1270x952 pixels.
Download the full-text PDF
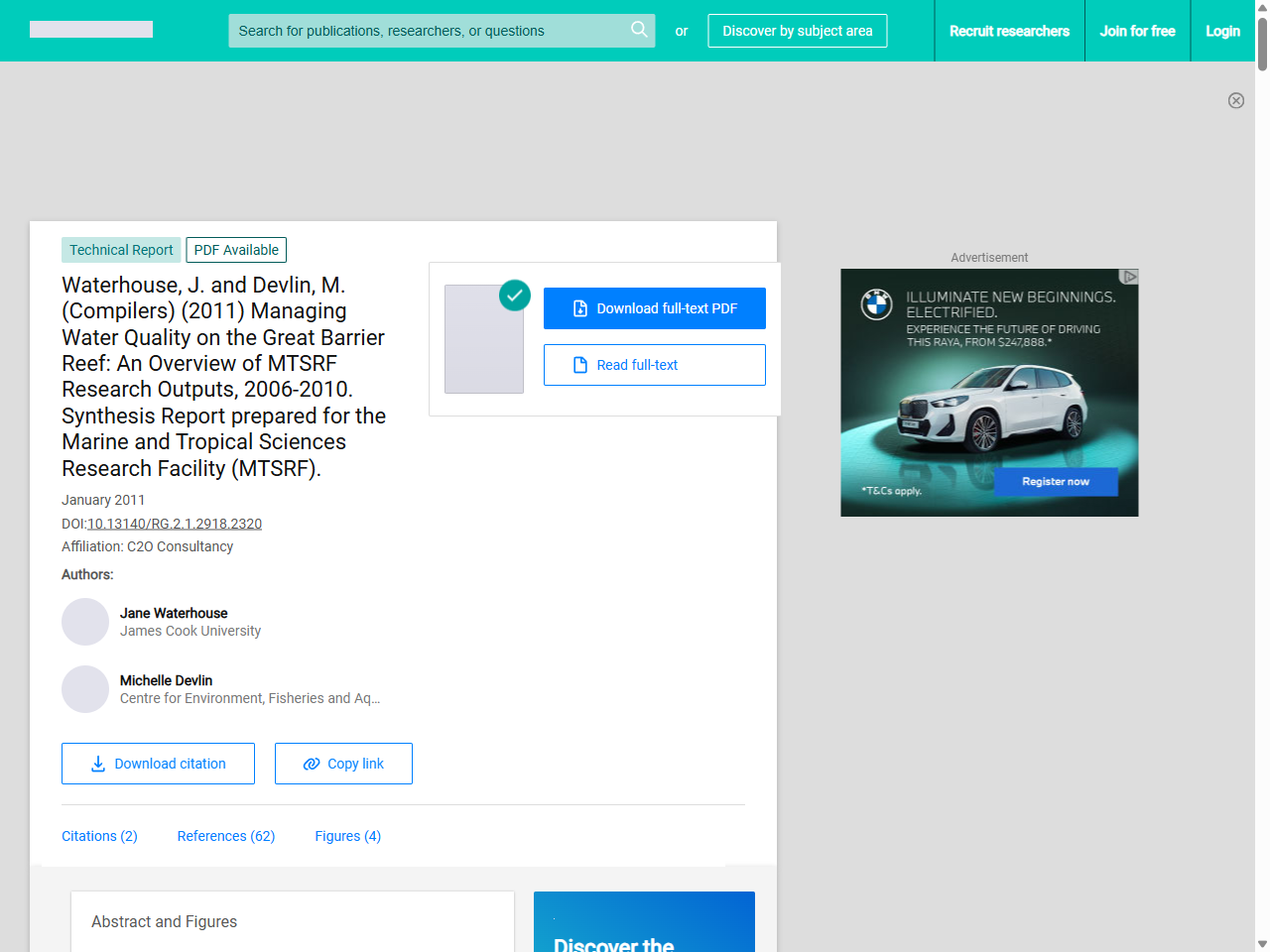(x=654, y=308)
